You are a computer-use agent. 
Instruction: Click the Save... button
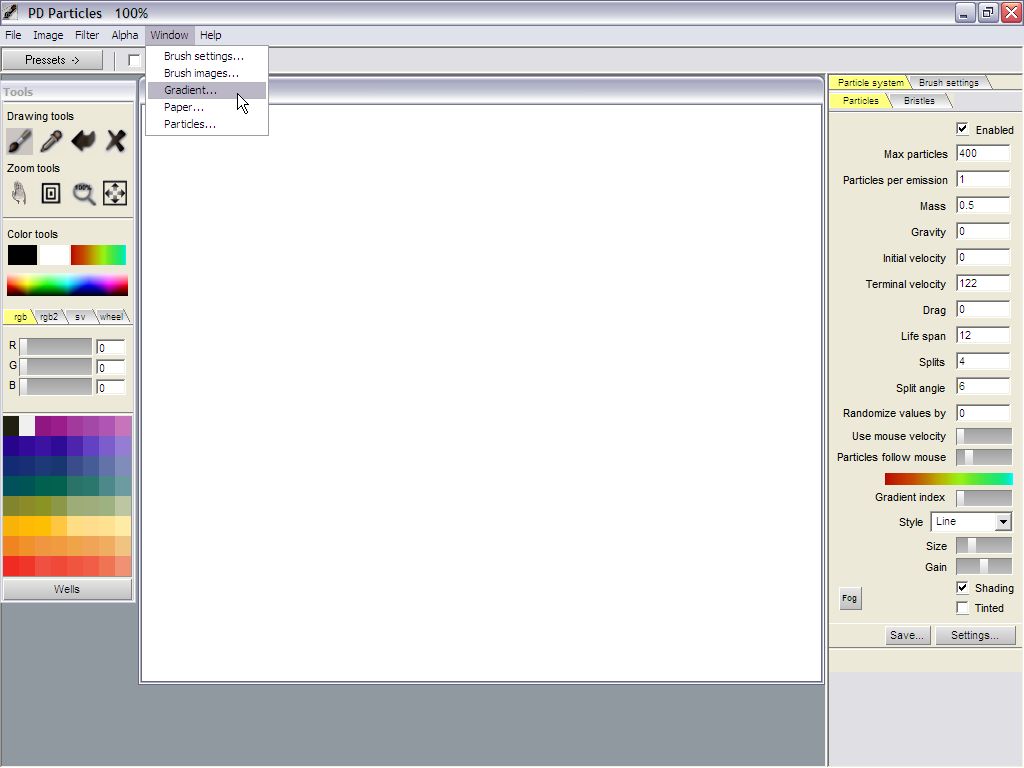tap(906, 635)
